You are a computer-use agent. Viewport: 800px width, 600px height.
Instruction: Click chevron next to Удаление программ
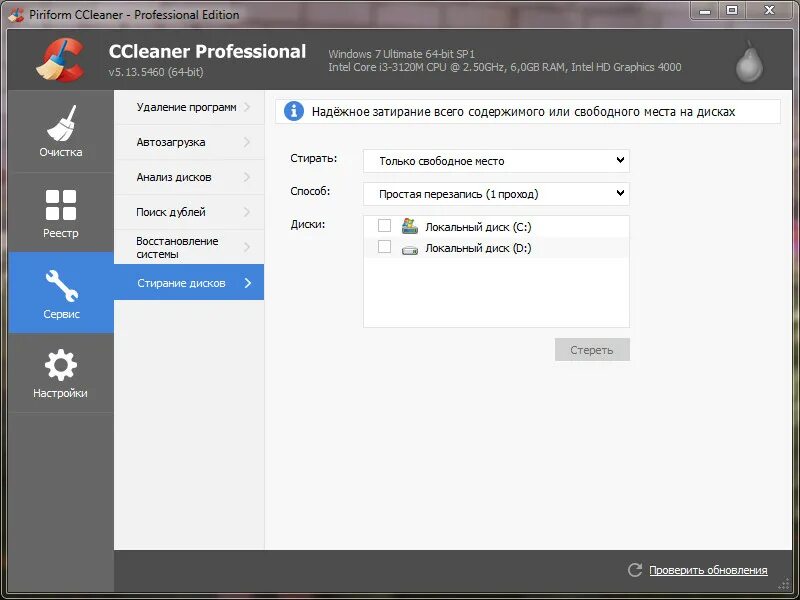pos(247,107)
